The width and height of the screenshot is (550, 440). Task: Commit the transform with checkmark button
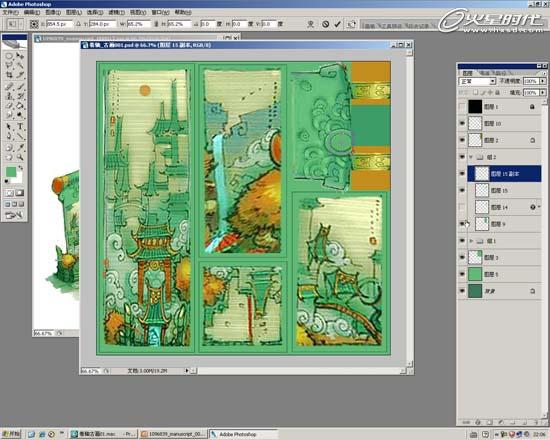point(337,24)
